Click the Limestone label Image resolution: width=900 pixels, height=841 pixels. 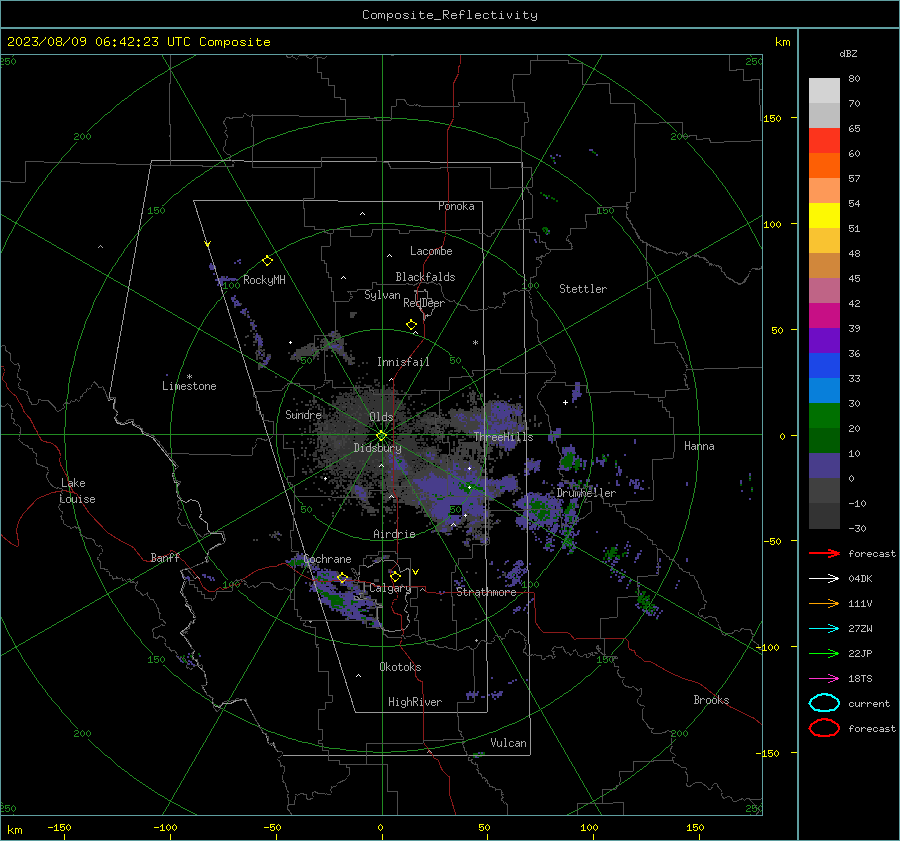pyautogui.click(x=189, y=386)
